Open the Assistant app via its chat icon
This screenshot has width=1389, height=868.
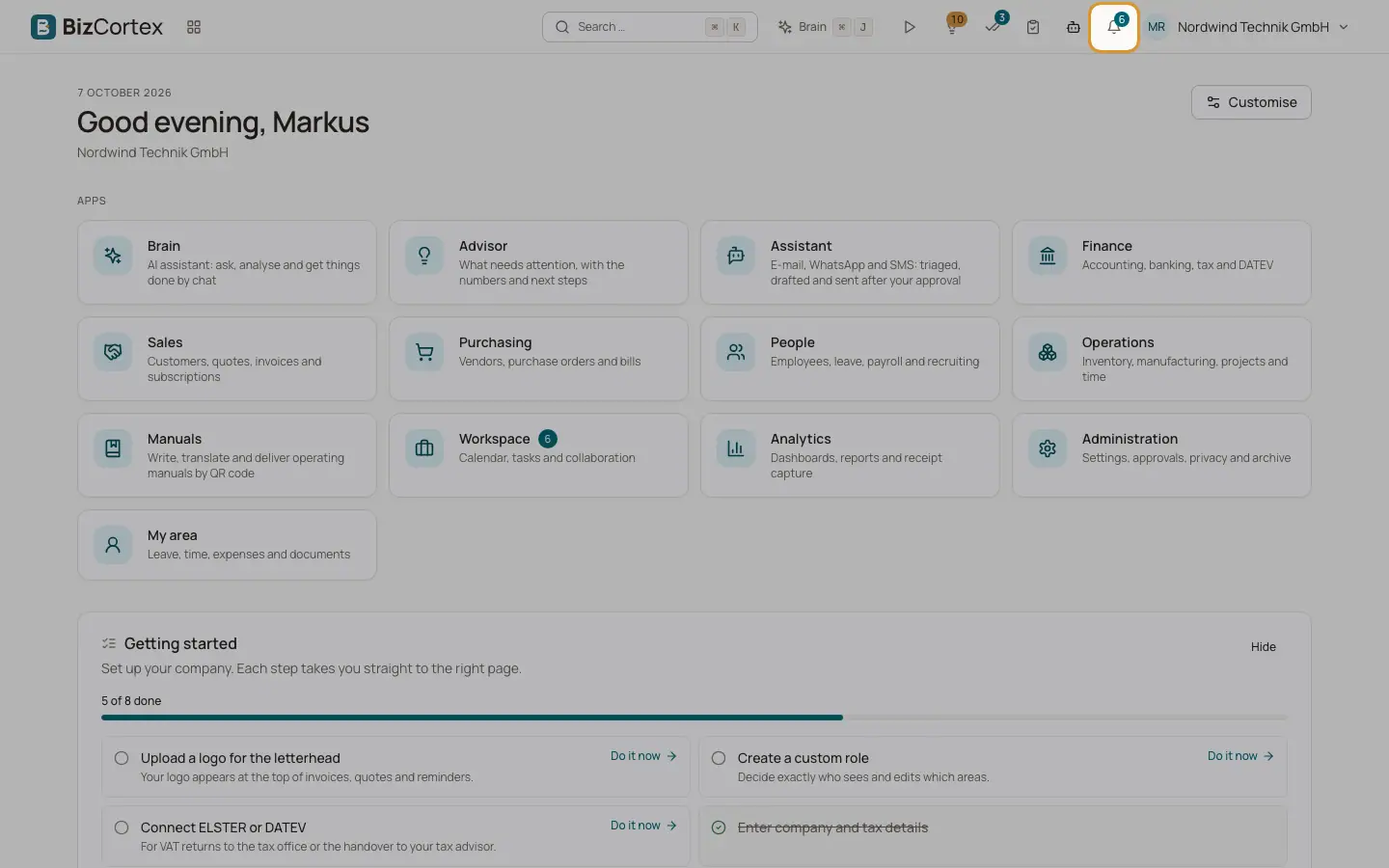[736, 256]
